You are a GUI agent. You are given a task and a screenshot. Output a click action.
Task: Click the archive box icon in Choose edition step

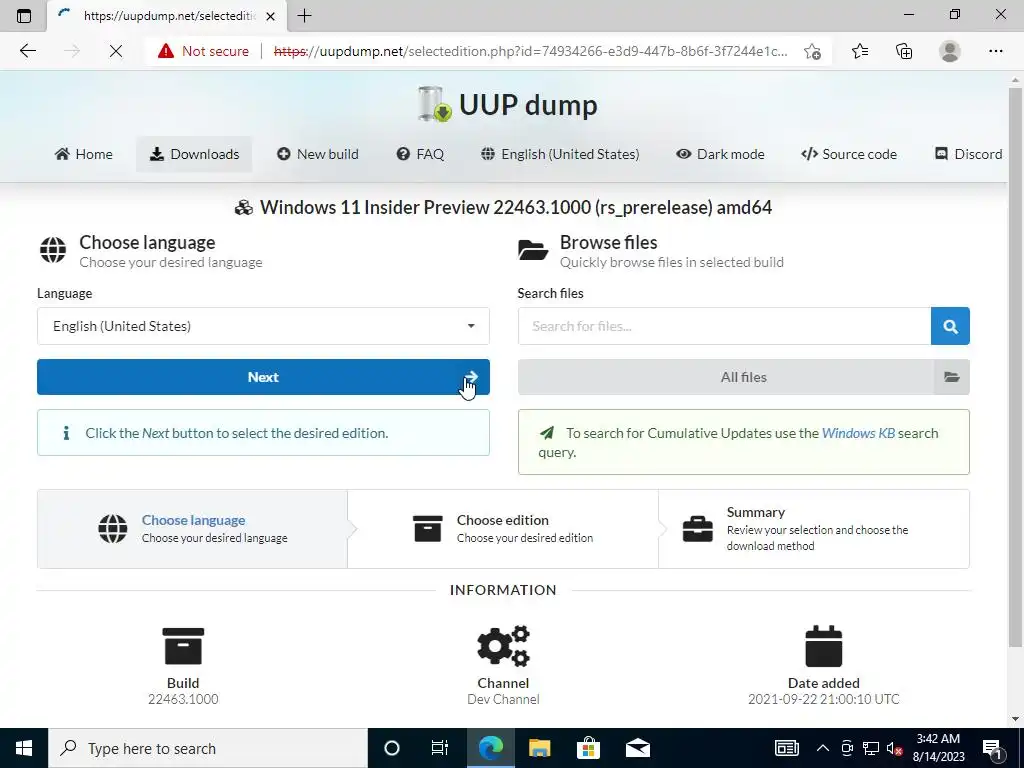pos(428,528)
